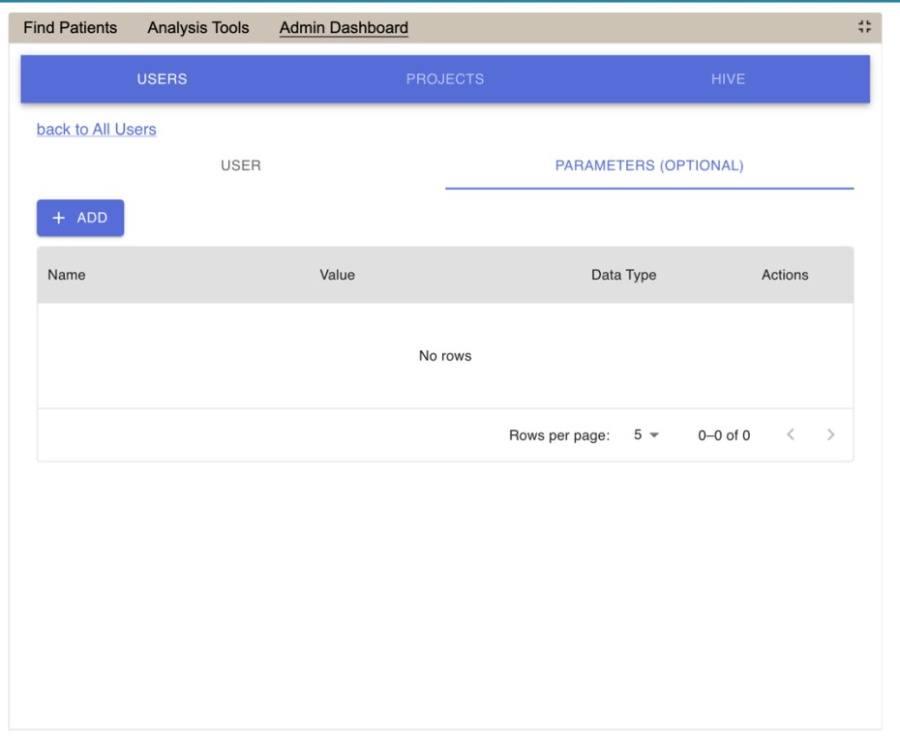900x742 pixels.
Task: Click the Actions column header
Action: (x=784, y=275)
